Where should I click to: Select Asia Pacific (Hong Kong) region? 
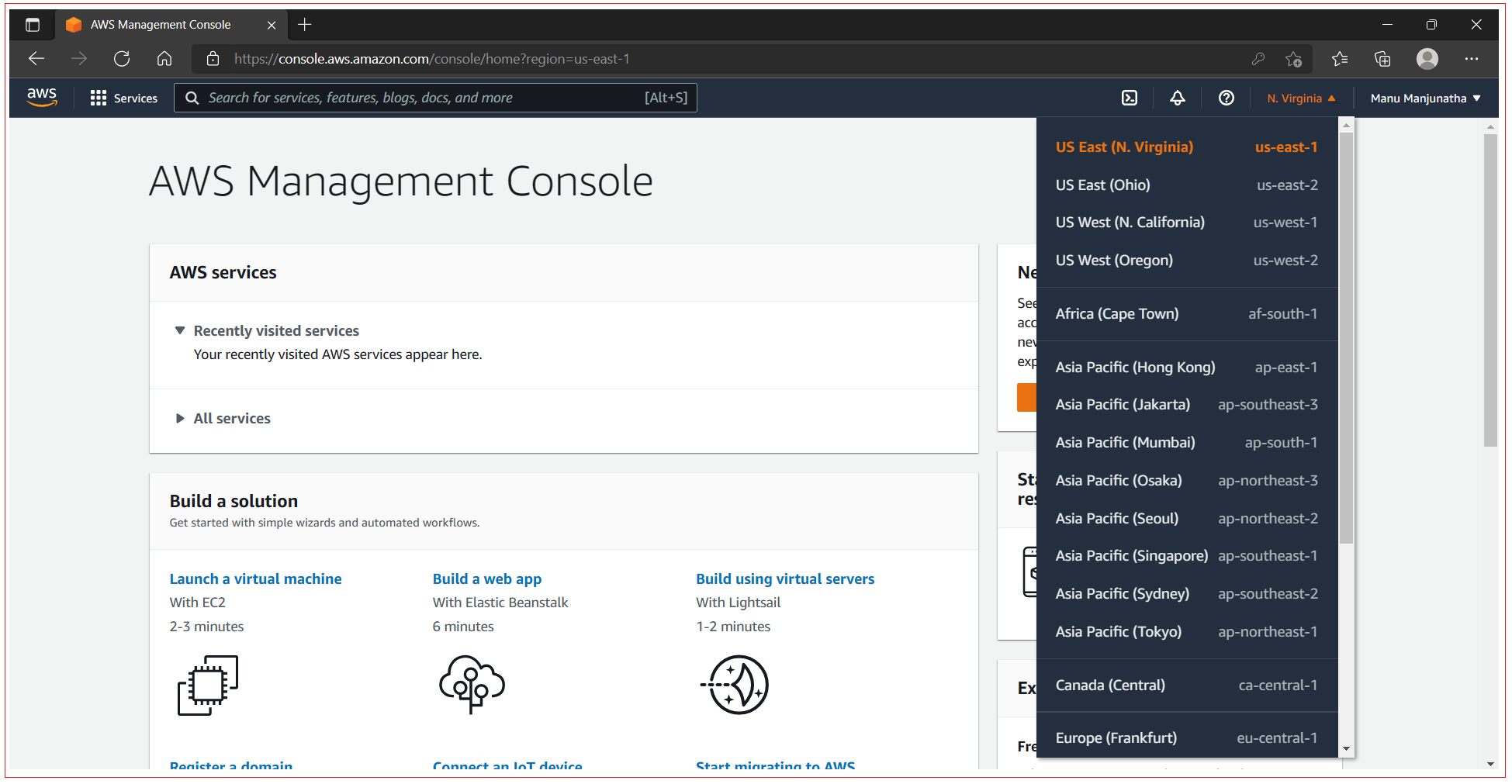point(1187,368)
